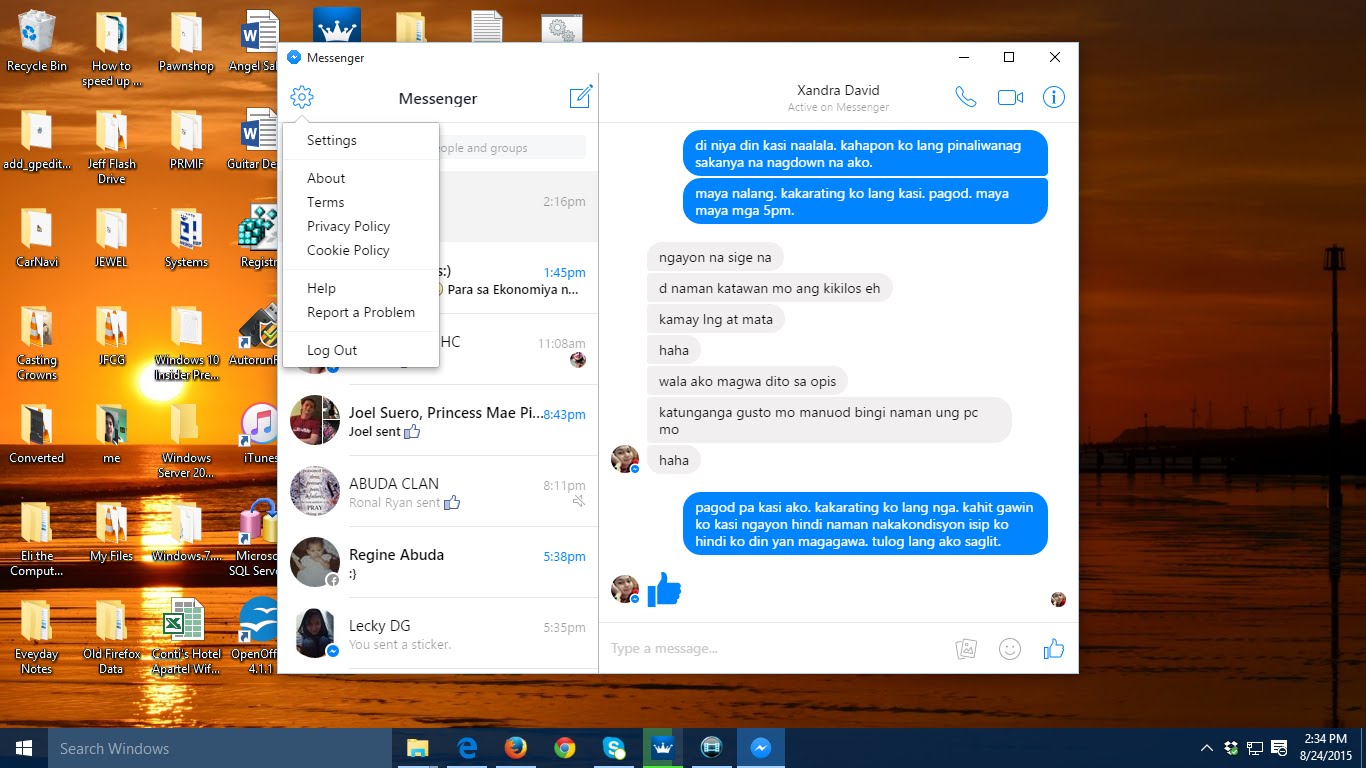Screen dimensions: 1366x768
Task: Log out of Messenger
Action: click(332, 350)
